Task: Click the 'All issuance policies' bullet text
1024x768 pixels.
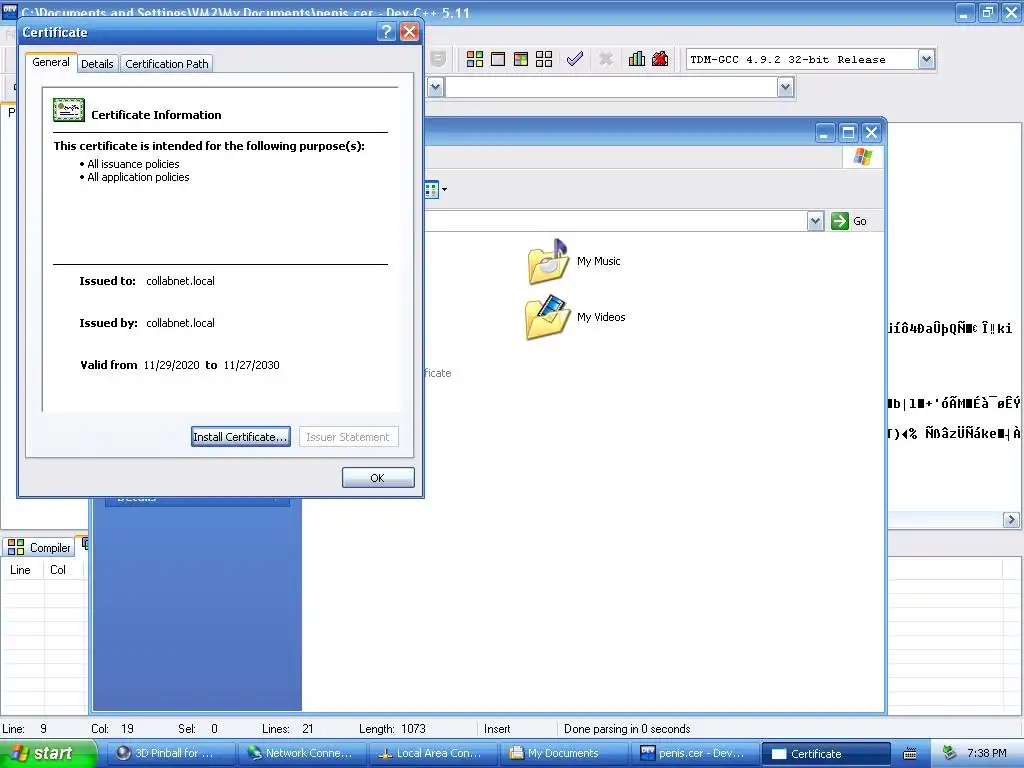Action: pyautogui.click(x=133, y=164)
